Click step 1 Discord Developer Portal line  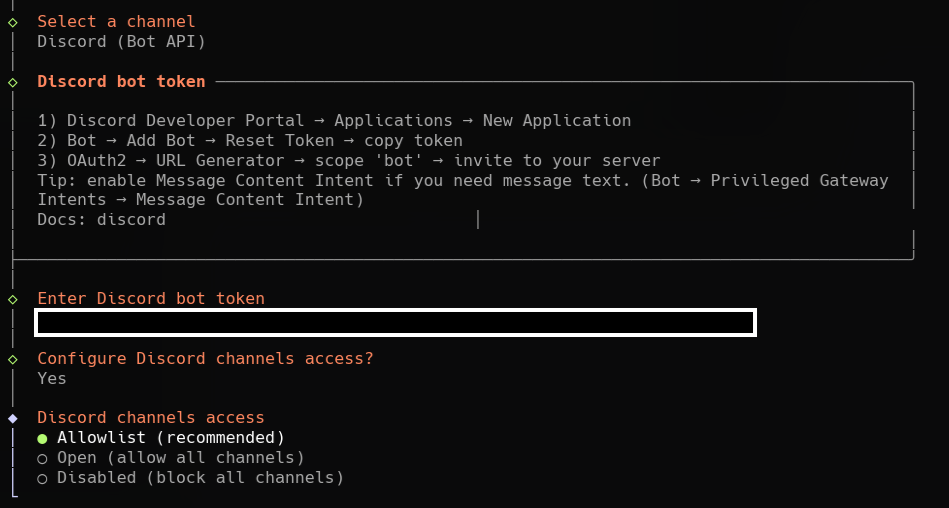[334, 120]
